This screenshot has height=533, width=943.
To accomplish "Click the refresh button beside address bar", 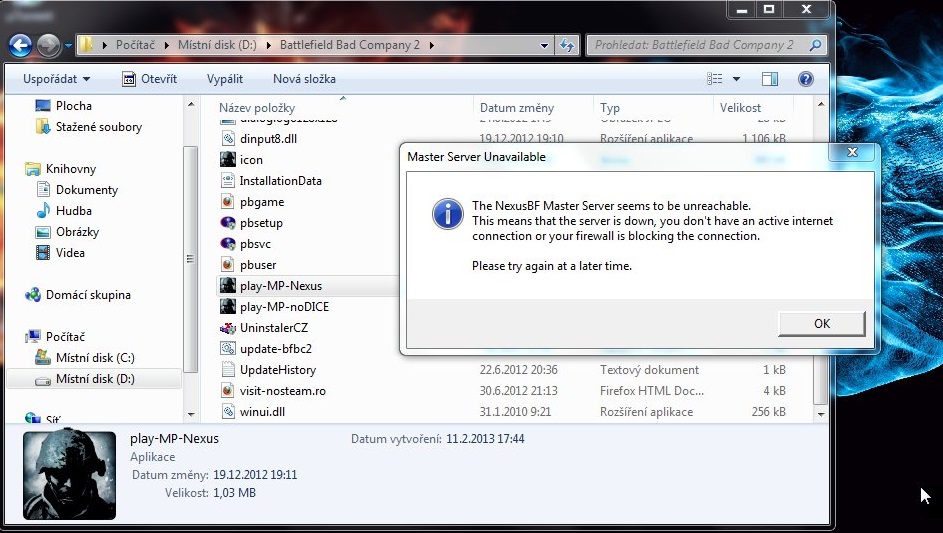I will click(567, 45).
